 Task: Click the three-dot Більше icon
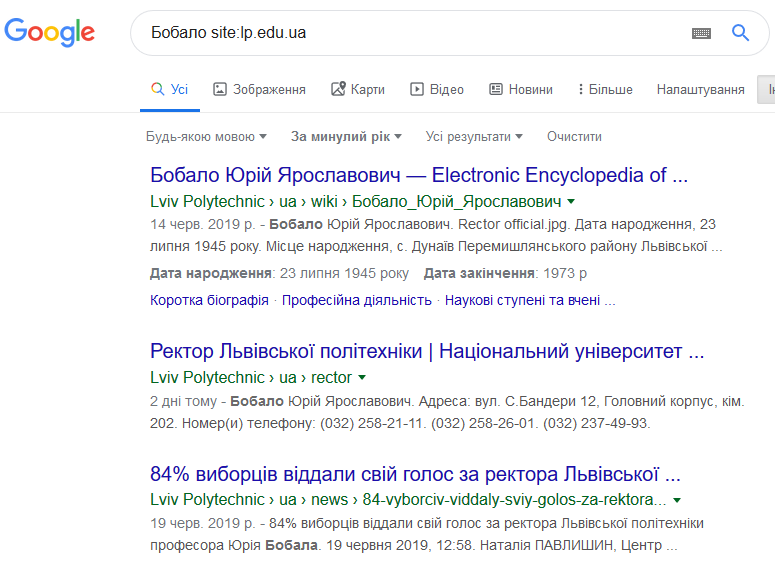(x=581, y=89)
